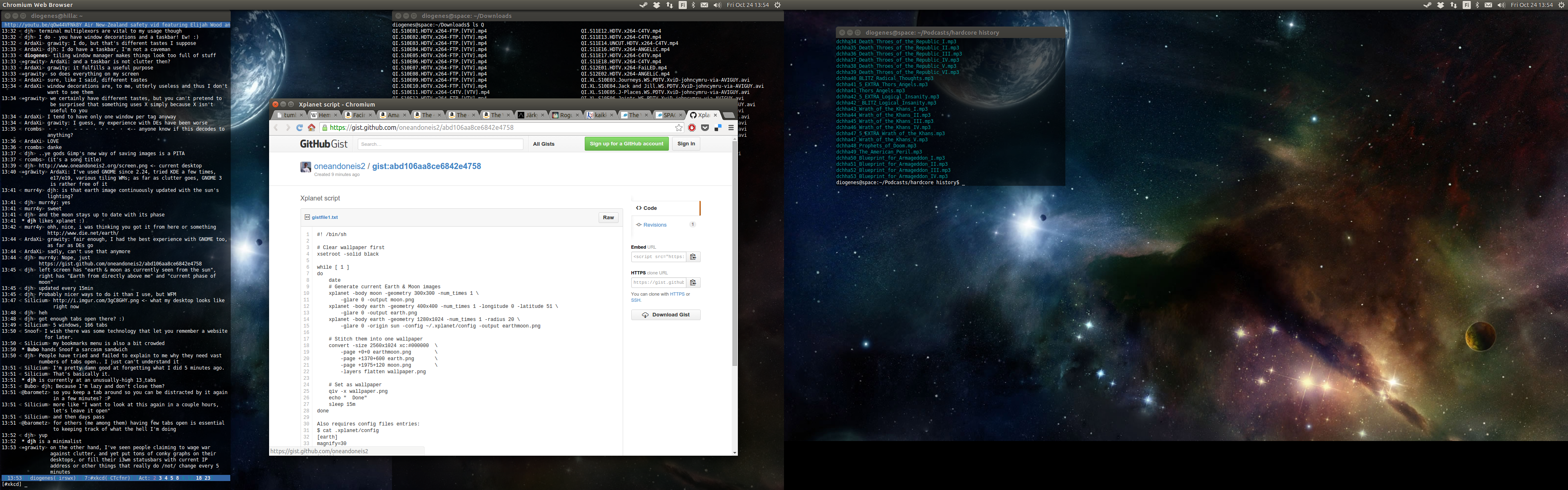Open the mail indicator in left panel
This screenshot has width=1568, height=490.
click(x=704, y=5)
